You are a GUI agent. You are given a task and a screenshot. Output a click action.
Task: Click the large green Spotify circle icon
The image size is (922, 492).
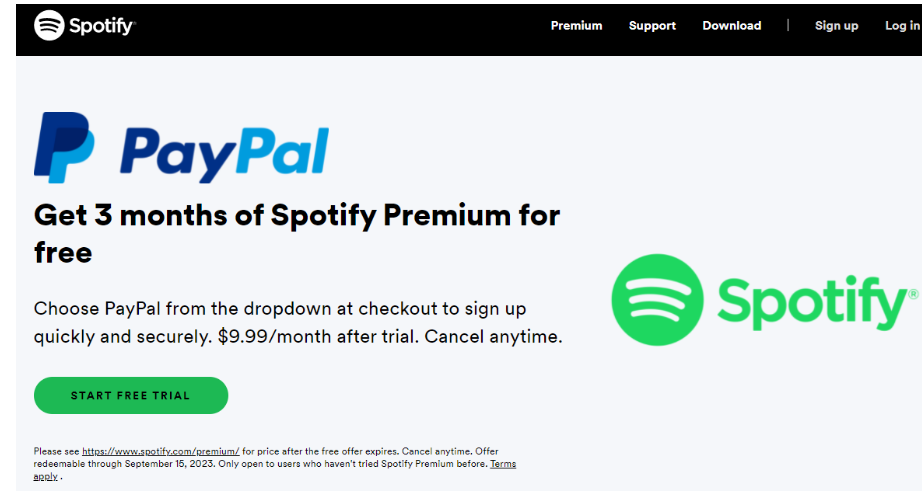(x=657, y=300)
